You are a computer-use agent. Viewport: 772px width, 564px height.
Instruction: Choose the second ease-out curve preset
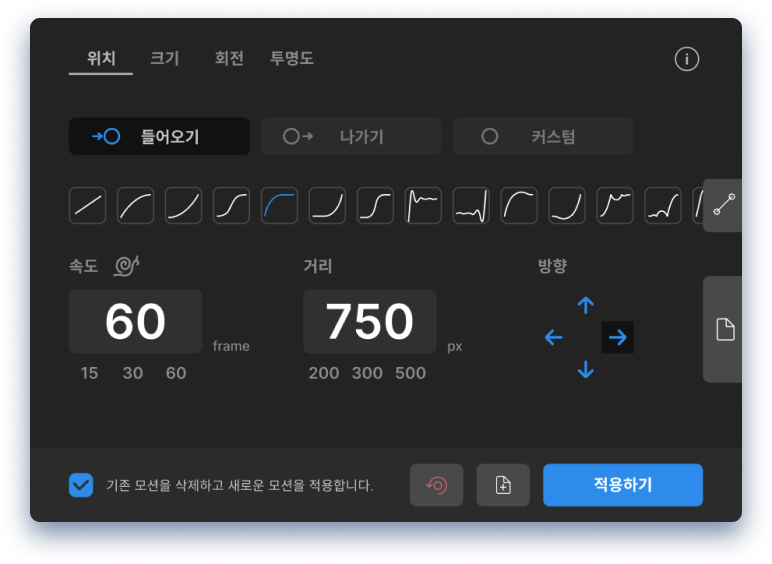coord(135,205)
